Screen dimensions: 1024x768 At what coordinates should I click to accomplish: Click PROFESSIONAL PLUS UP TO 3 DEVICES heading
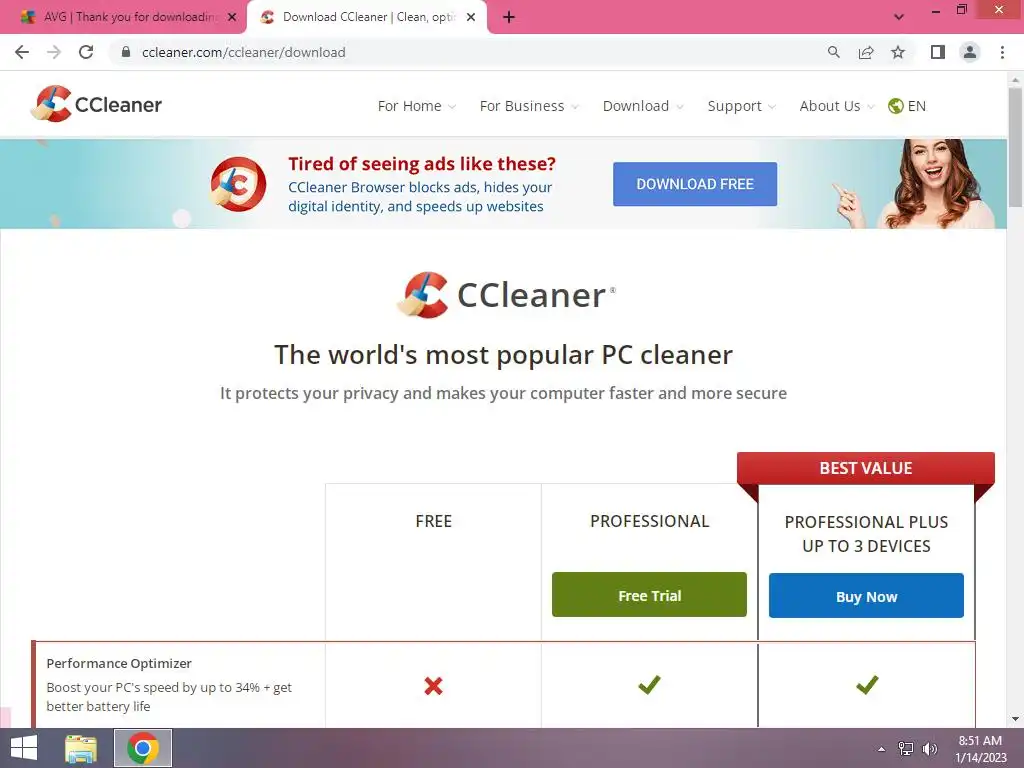pos(866,534)
